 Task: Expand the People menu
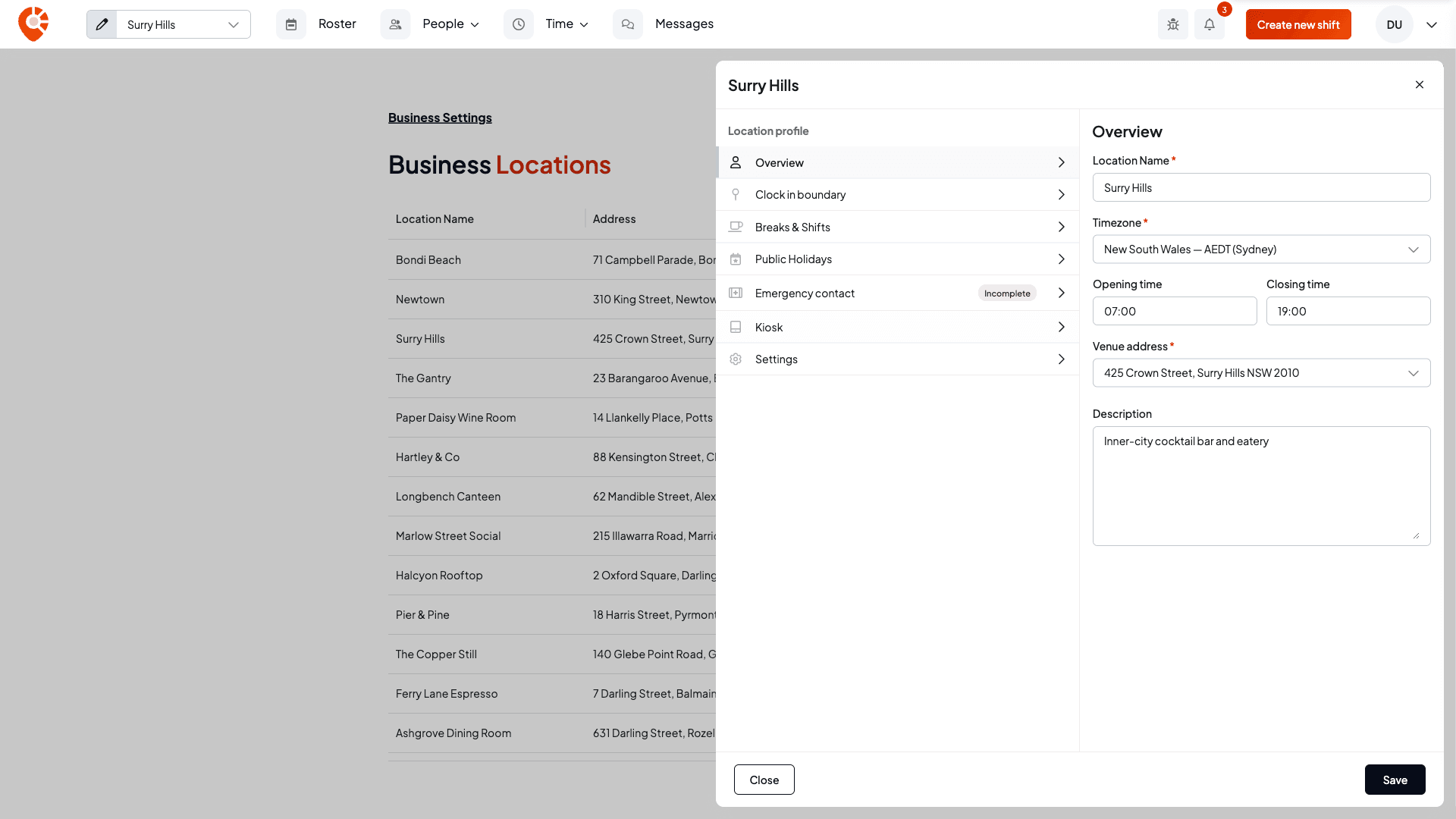click(x=451, y=24)
